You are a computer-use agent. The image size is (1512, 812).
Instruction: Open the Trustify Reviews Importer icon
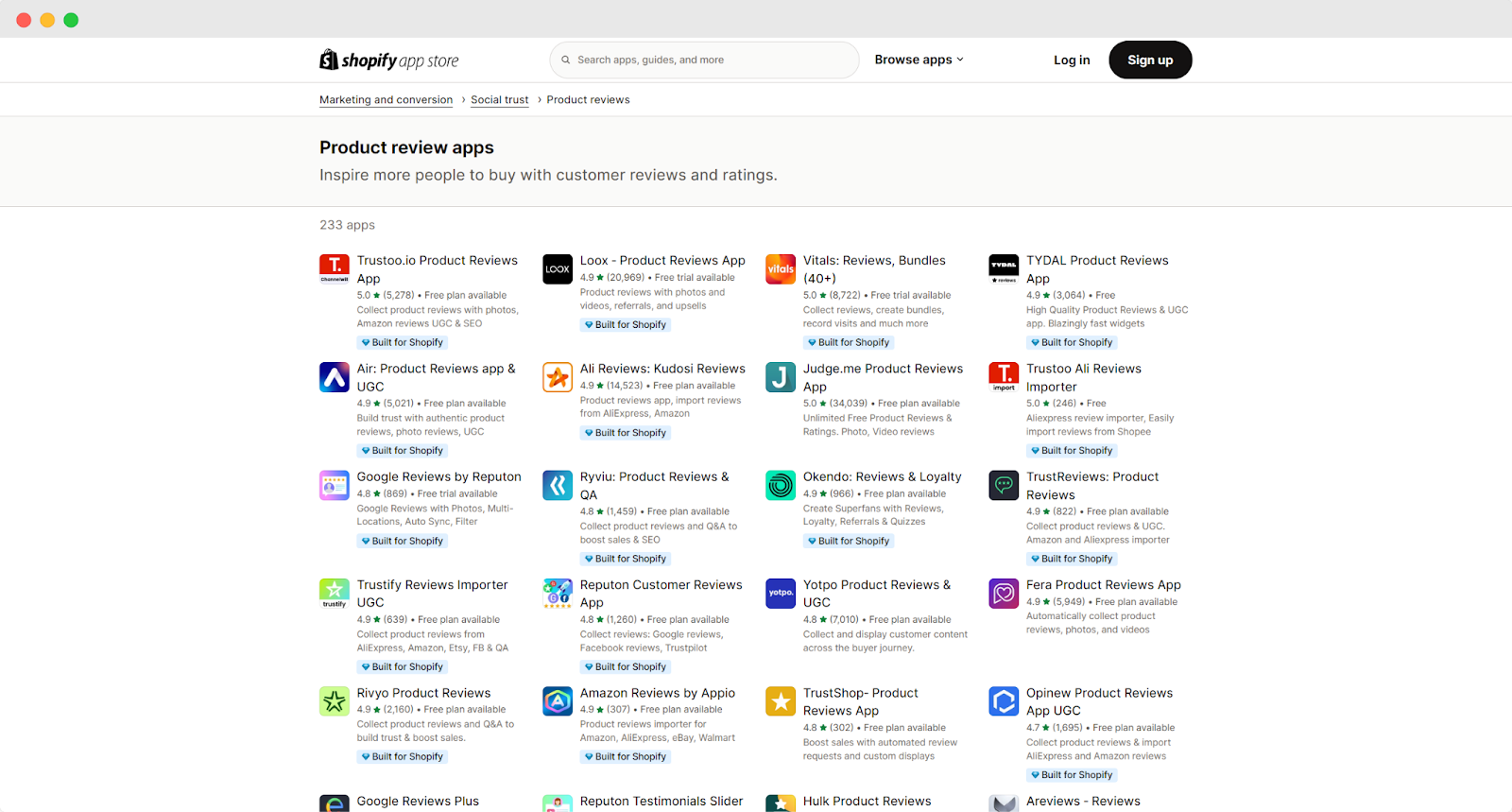tap(335, 594)
